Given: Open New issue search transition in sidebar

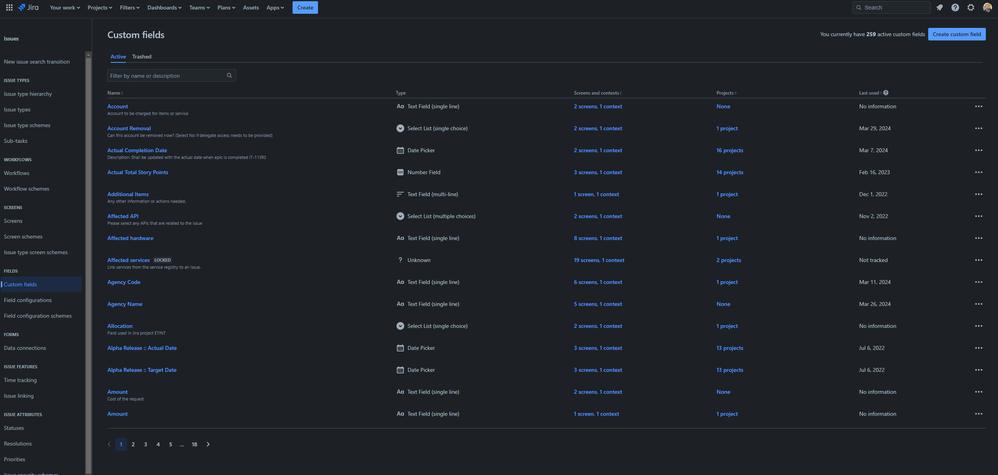Looking at the screenshot, I should pyautogui.click(x=37, y=62).
